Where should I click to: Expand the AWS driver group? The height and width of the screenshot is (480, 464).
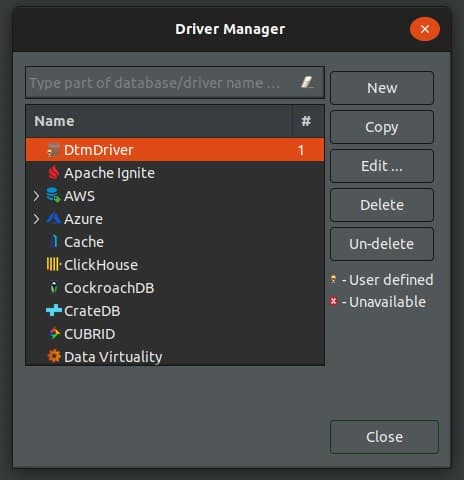point(36,196)
